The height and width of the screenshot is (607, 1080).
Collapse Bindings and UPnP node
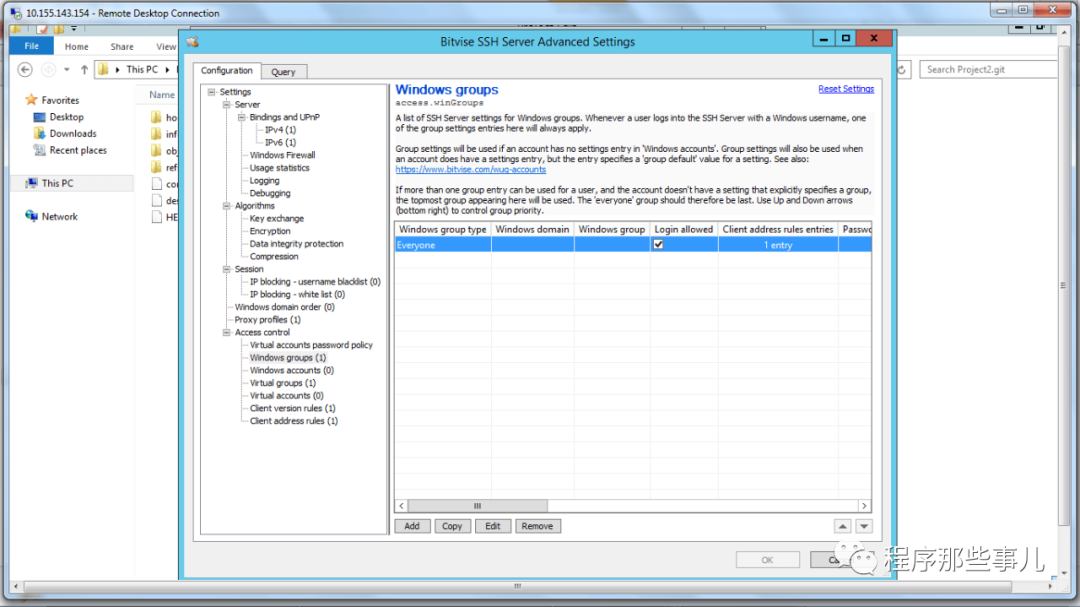coord(242,117)
